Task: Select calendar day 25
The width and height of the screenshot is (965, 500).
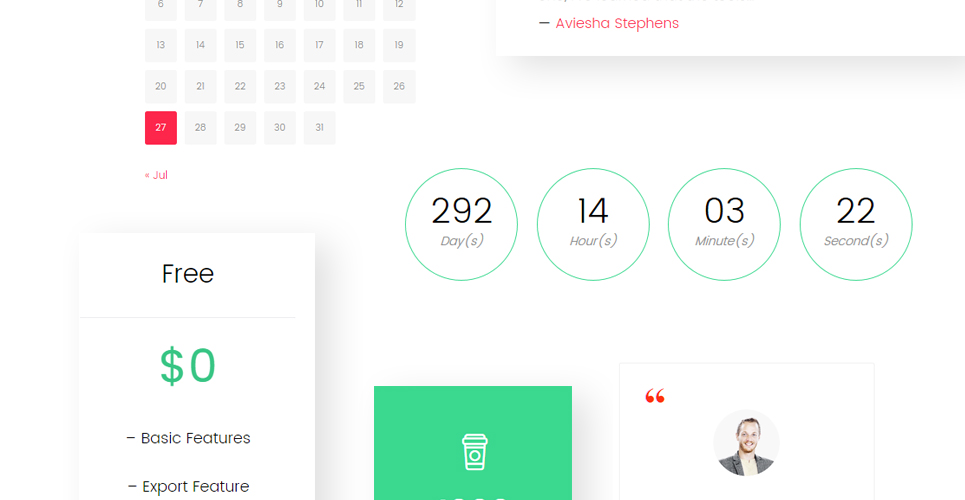Action: tap(359, 86)
